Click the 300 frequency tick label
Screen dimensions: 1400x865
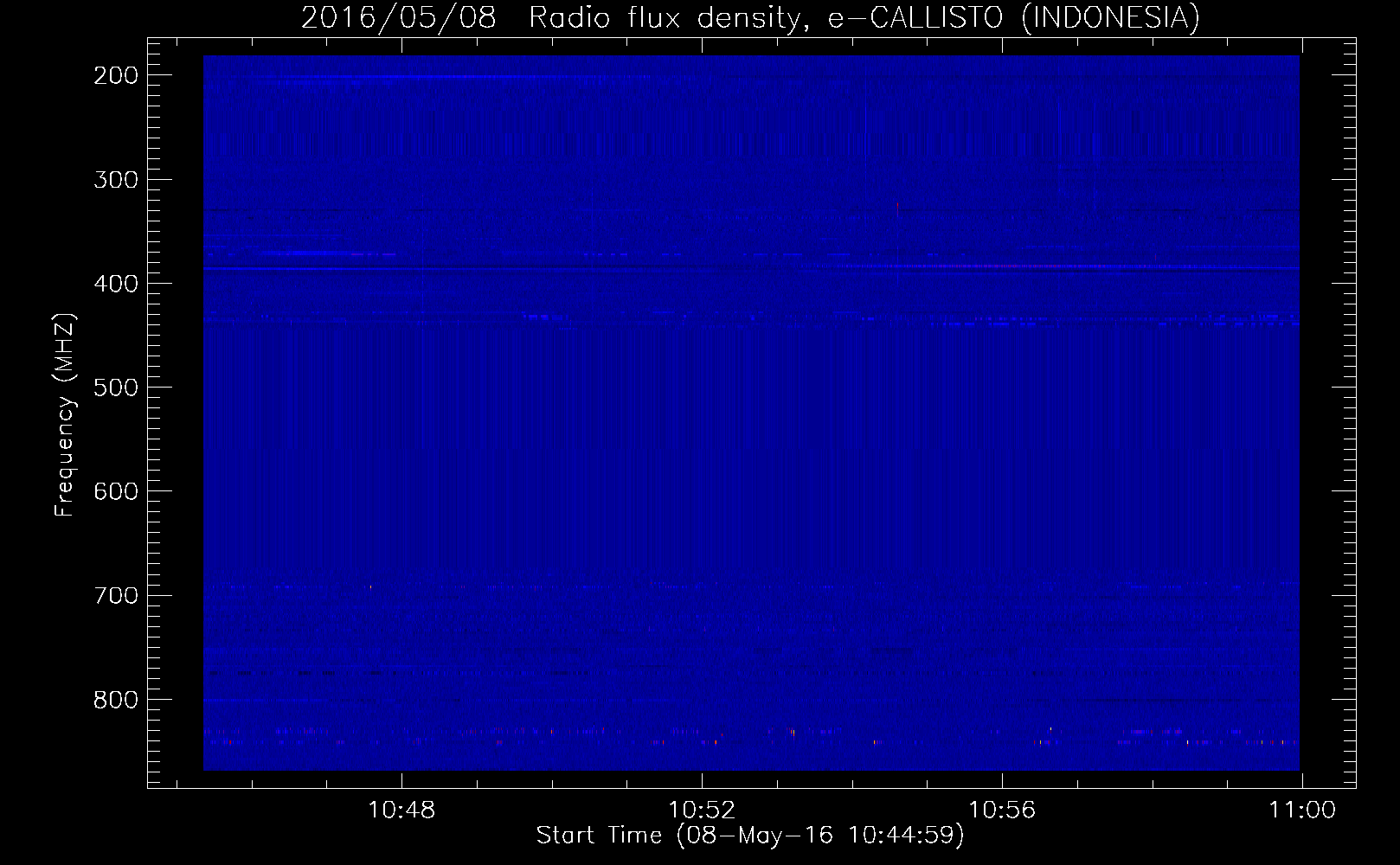tap(114, 179)
